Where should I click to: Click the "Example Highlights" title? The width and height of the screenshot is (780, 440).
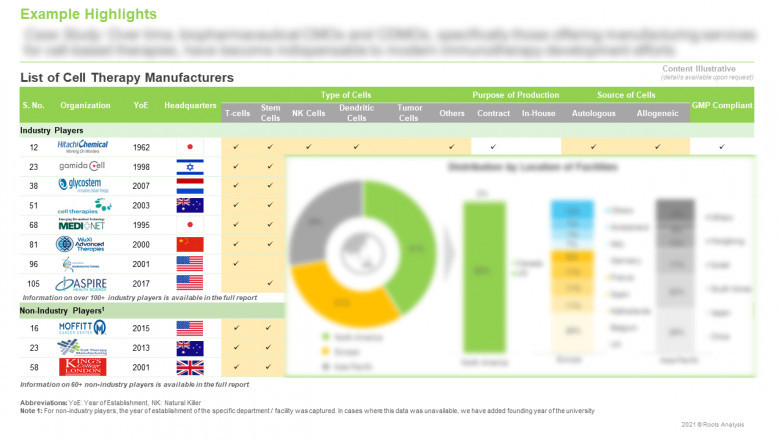coord(89,14)
